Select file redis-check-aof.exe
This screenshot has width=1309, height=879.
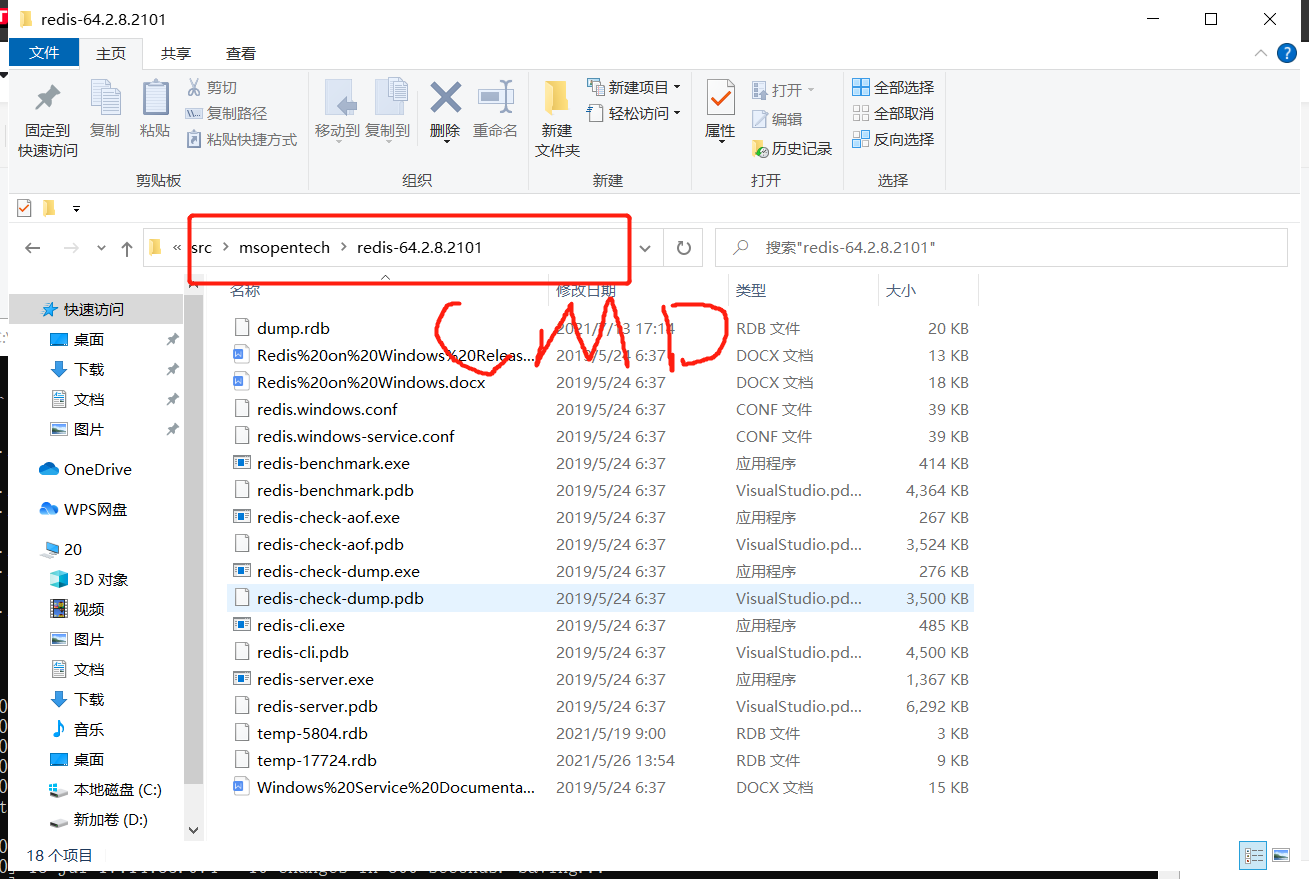[x=328, y=517]
